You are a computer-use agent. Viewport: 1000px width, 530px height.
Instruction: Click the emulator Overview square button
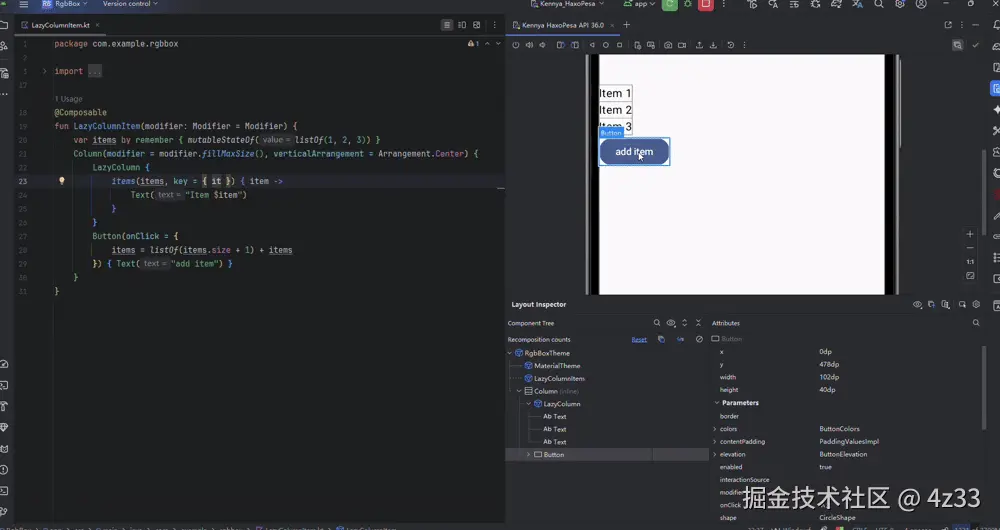pyautogui.click(x=619, y=45)
